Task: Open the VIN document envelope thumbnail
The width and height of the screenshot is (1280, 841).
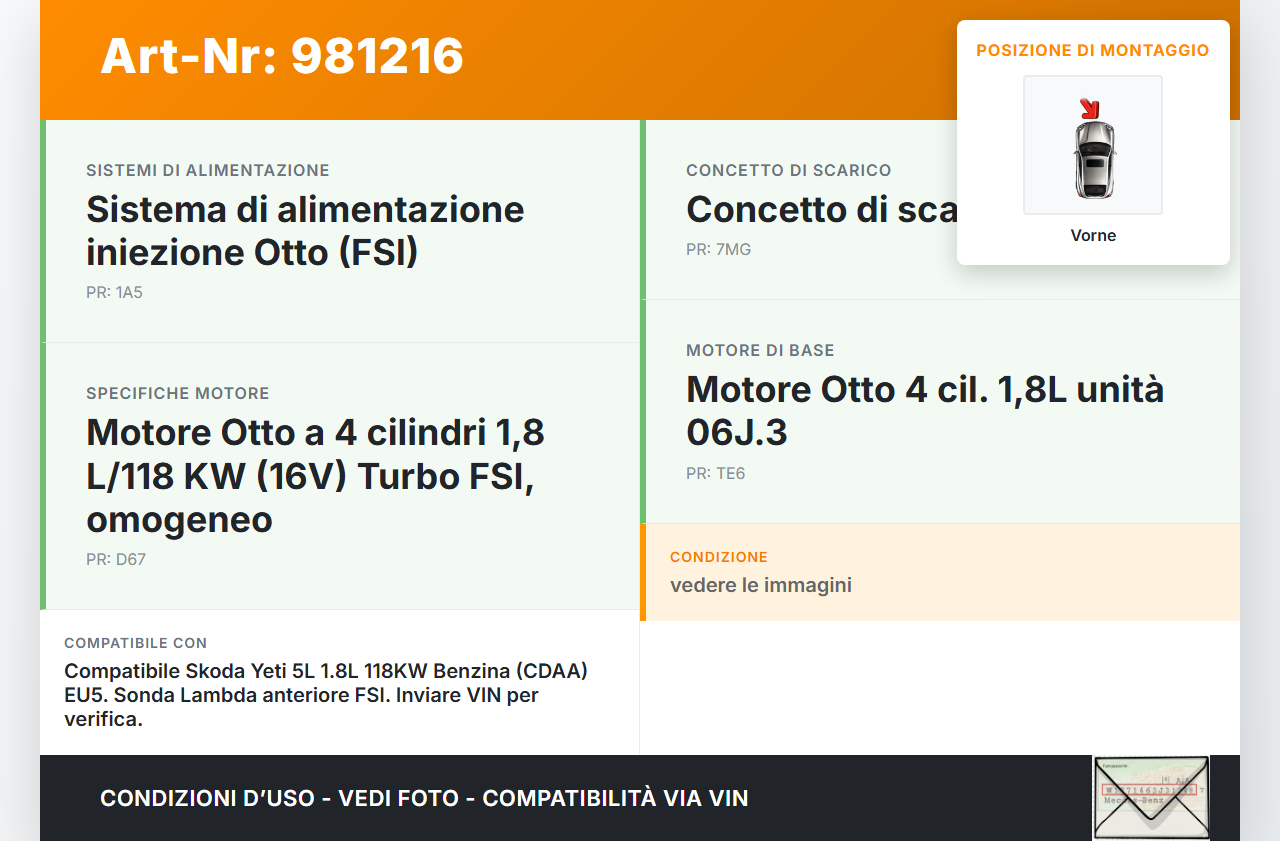Action: coord(1151,798)
